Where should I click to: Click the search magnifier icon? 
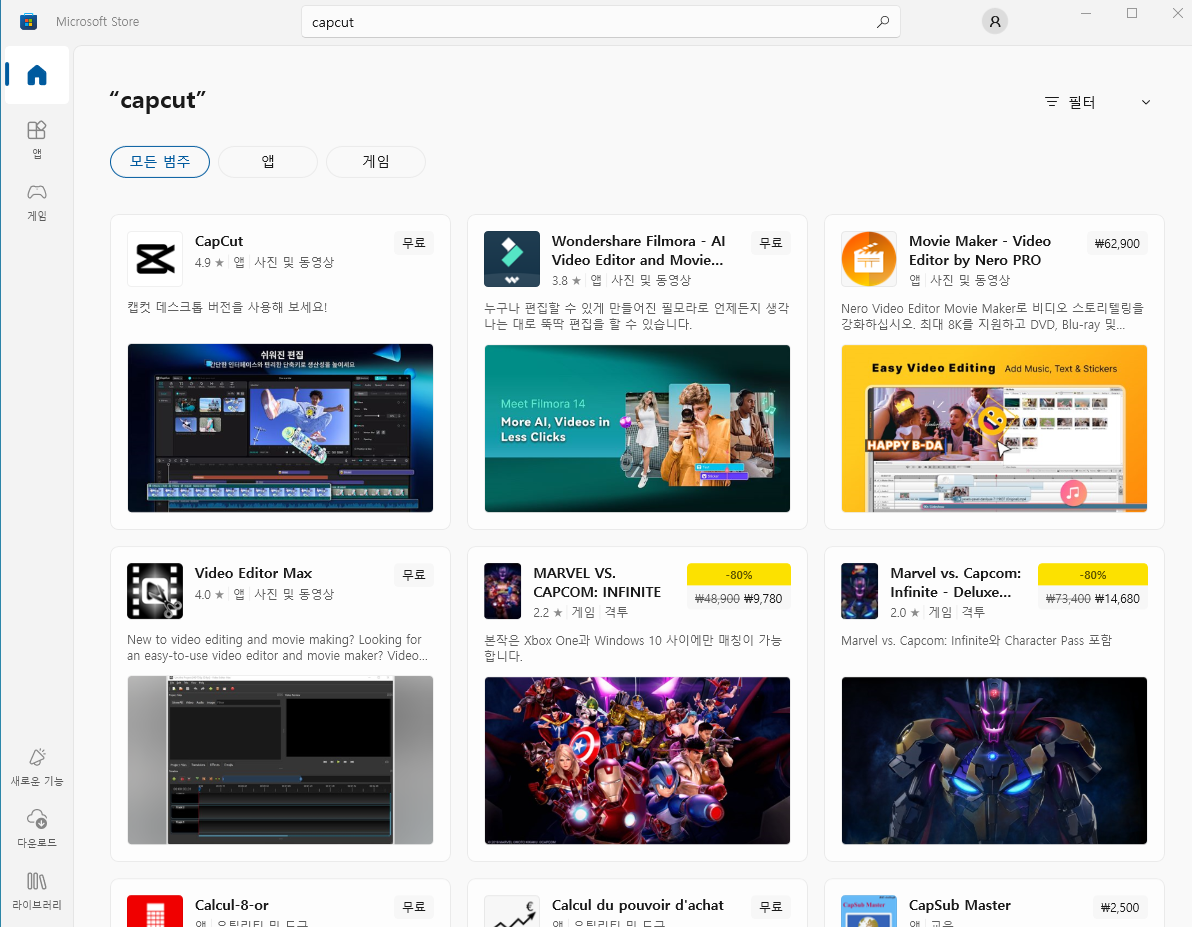tap(883, 22)
